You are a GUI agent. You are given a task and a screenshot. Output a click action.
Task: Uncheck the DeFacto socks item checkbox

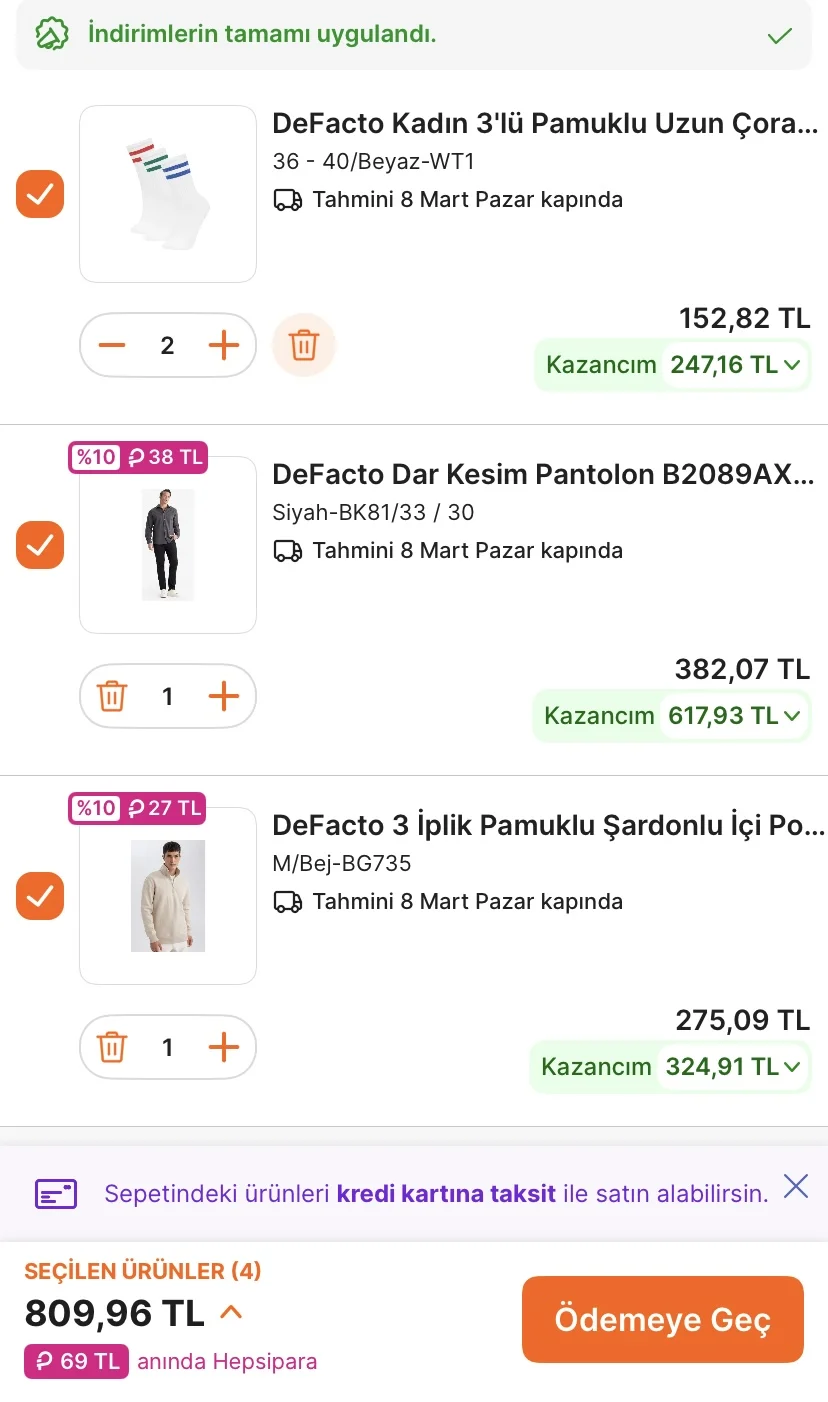(x=40, y=194)
